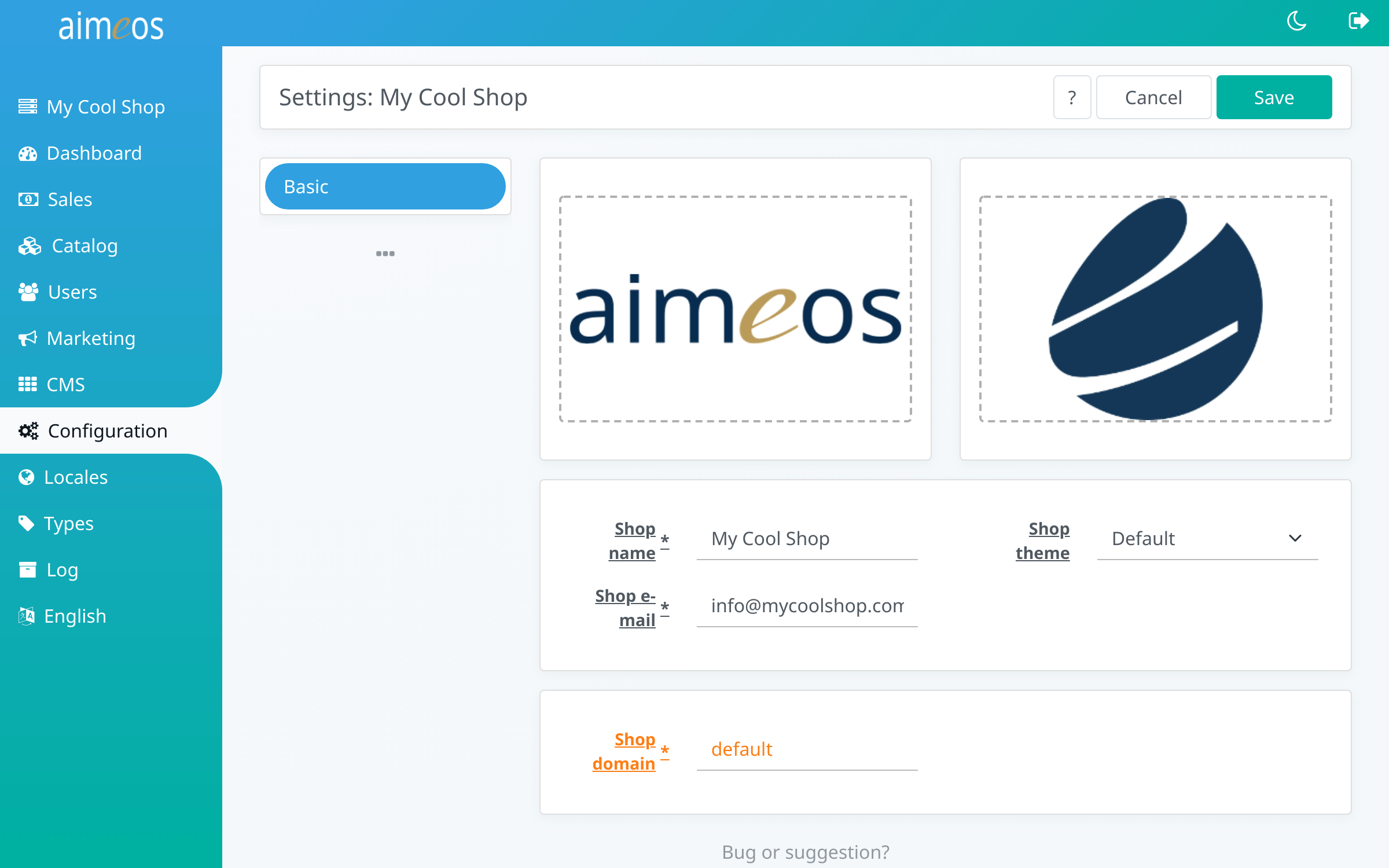The width and height of the screenshot is (1389, 868).
Task: Select the Basic settings tab
Action: click(x=385, y=186)
